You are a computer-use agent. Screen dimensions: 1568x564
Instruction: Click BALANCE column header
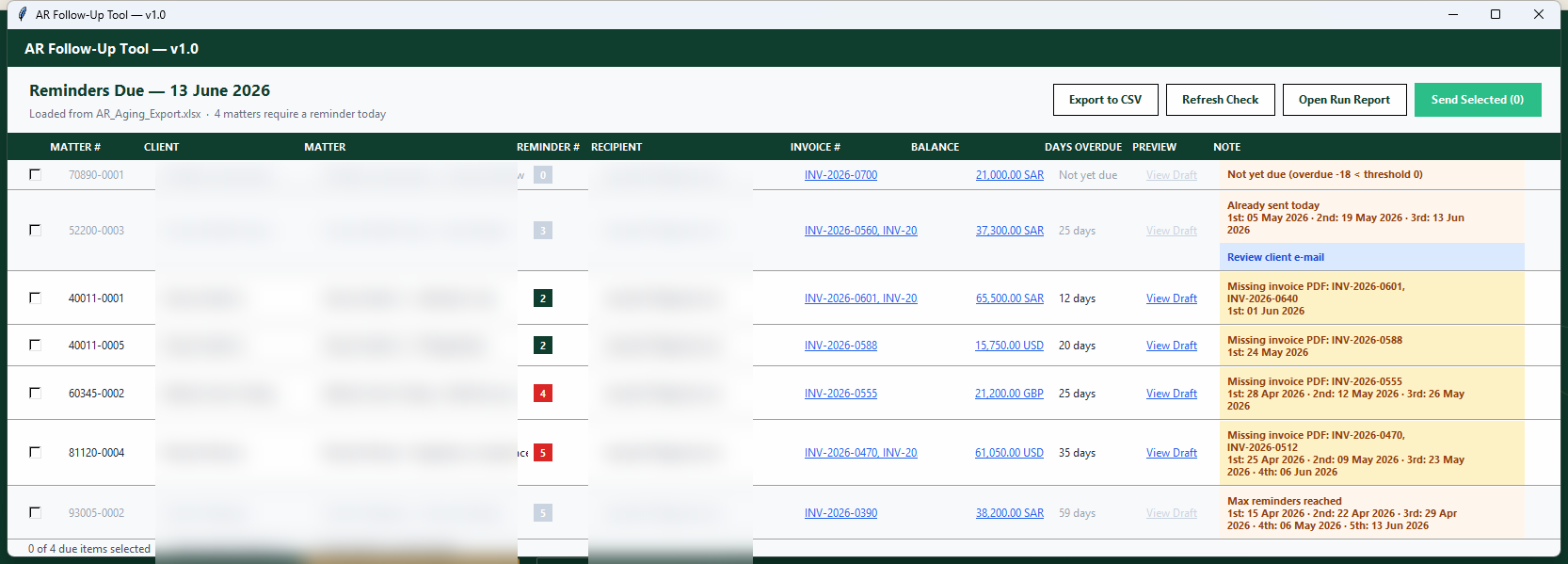[935, 147]
